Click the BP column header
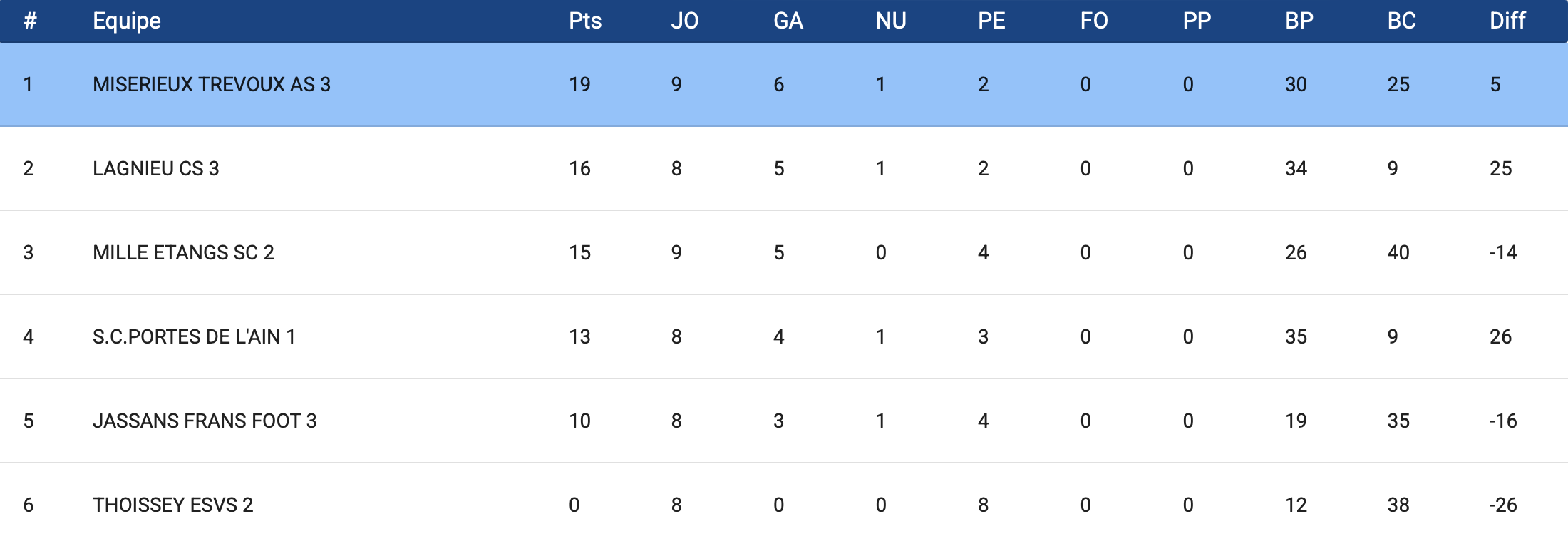 click(1299, 21)
